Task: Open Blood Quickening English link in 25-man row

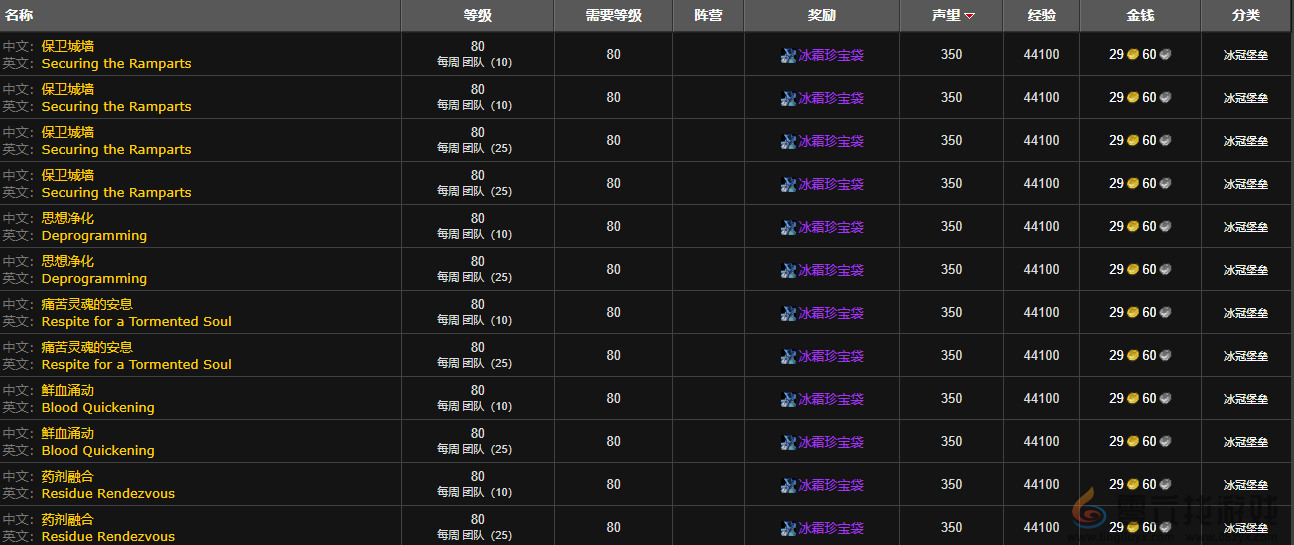Action: [98, 451]
